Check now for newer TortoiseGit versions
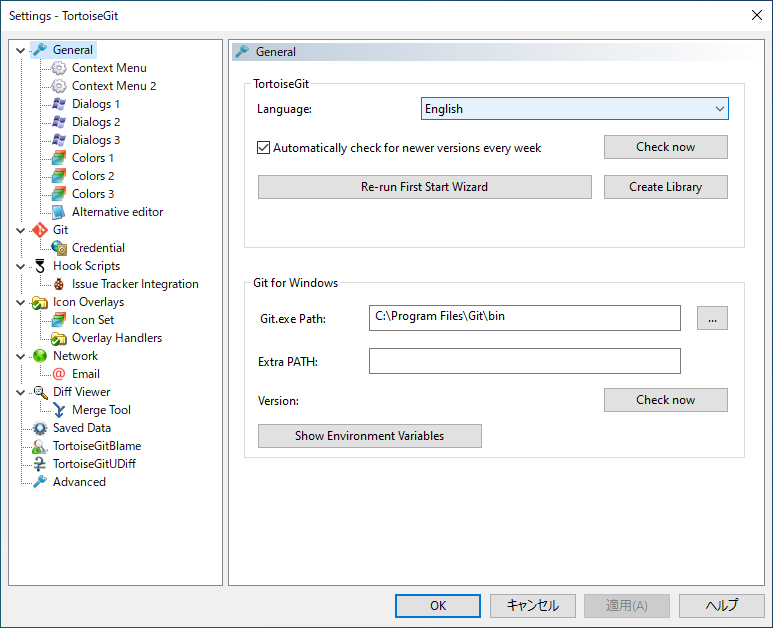773x628 pixels. coord(666,147)
